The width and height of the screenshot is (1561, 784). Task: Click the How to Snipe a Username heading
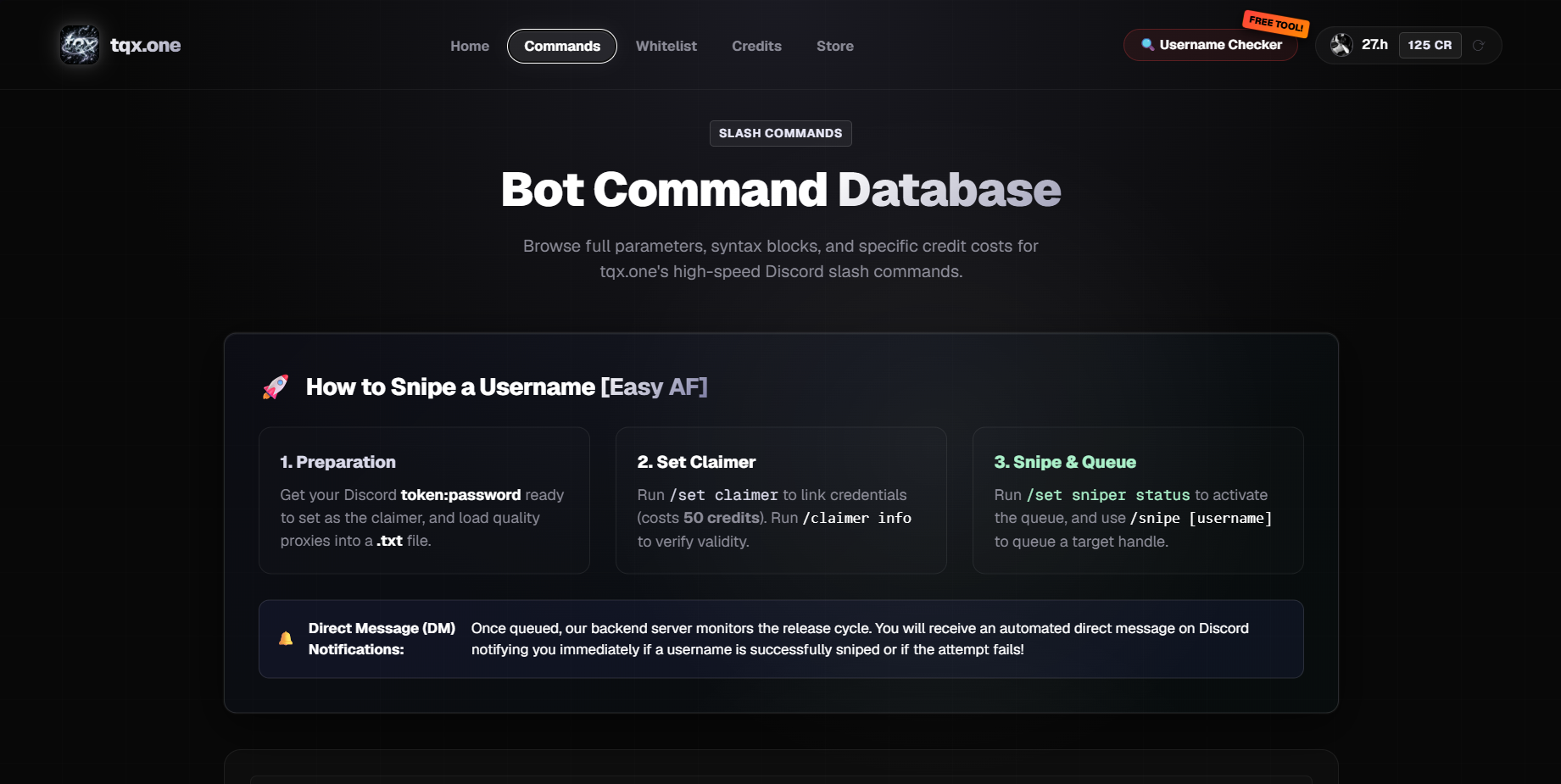[x=506, y=386]
